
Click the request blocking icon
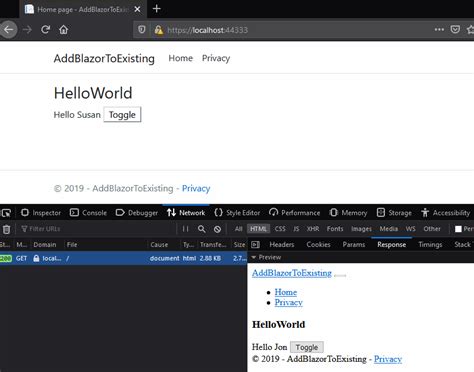[x=217, y=229]
